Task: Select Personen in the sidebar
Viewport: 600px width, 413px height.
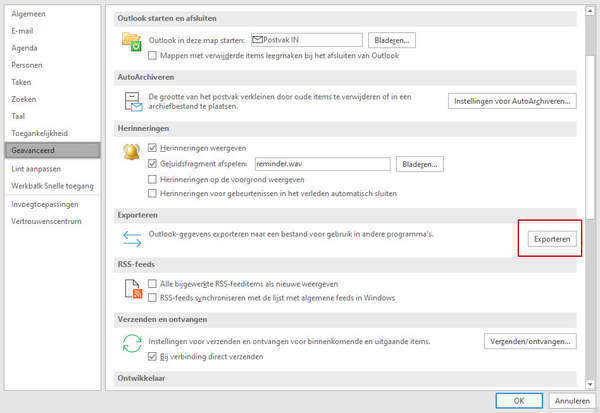Action: pyautogui.click(x=52, y=65)
